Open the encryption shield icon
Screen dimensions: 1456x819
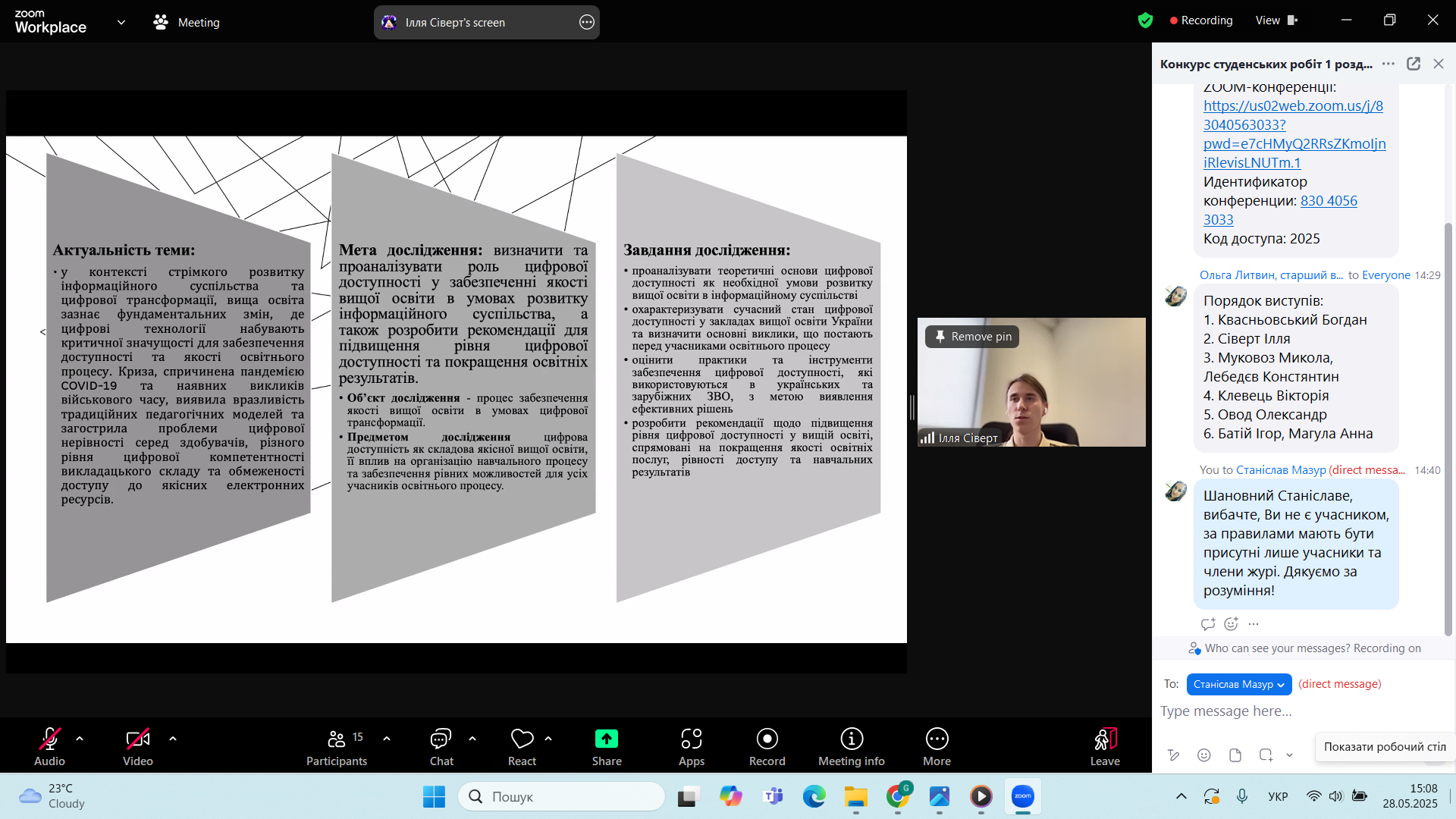coord(1145,20)
